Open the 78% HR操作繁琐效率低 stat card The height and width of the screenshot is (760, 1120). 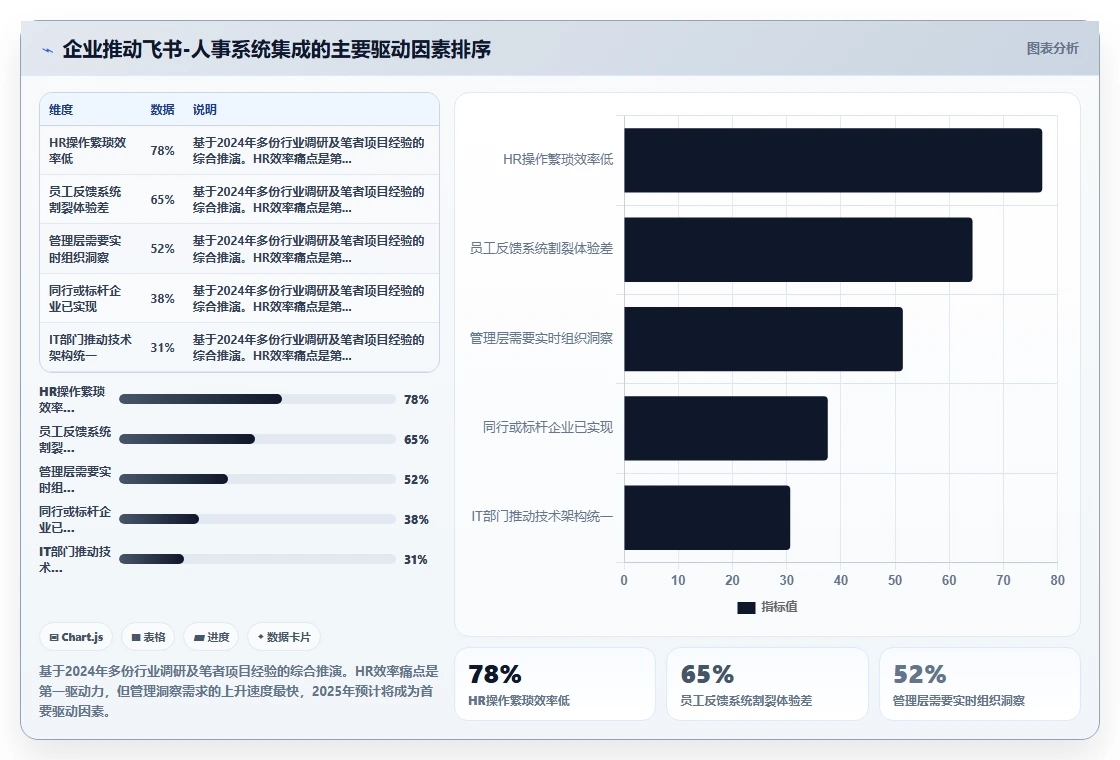555,684
